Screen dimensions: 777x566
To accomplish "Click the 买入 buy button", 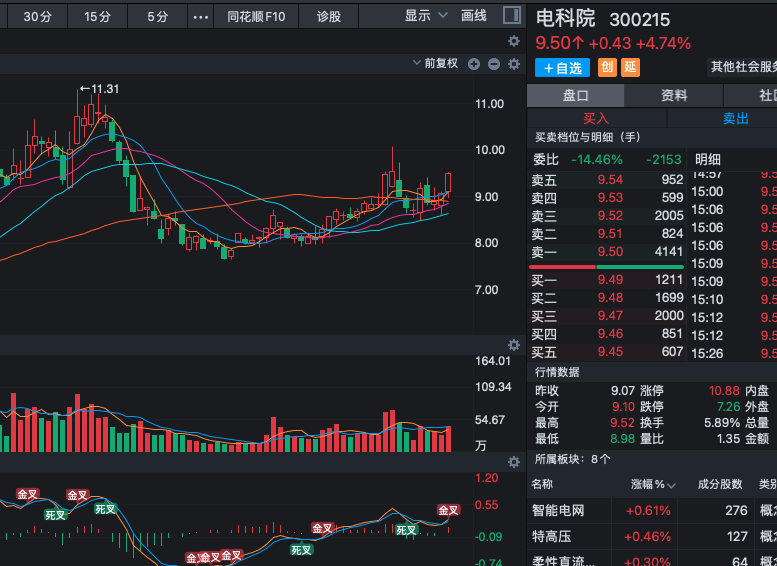I will pos(596,118).
